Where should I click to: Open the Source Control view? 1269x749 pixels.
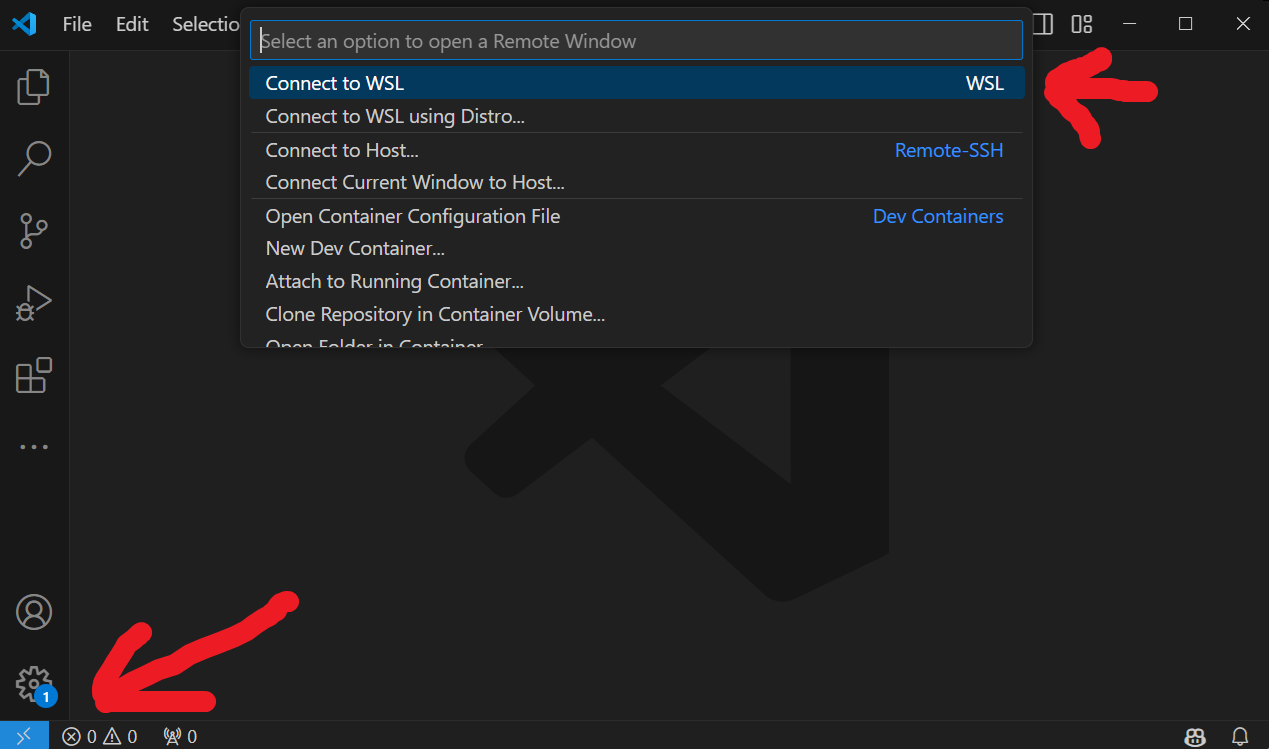click(x=34, y=230)
